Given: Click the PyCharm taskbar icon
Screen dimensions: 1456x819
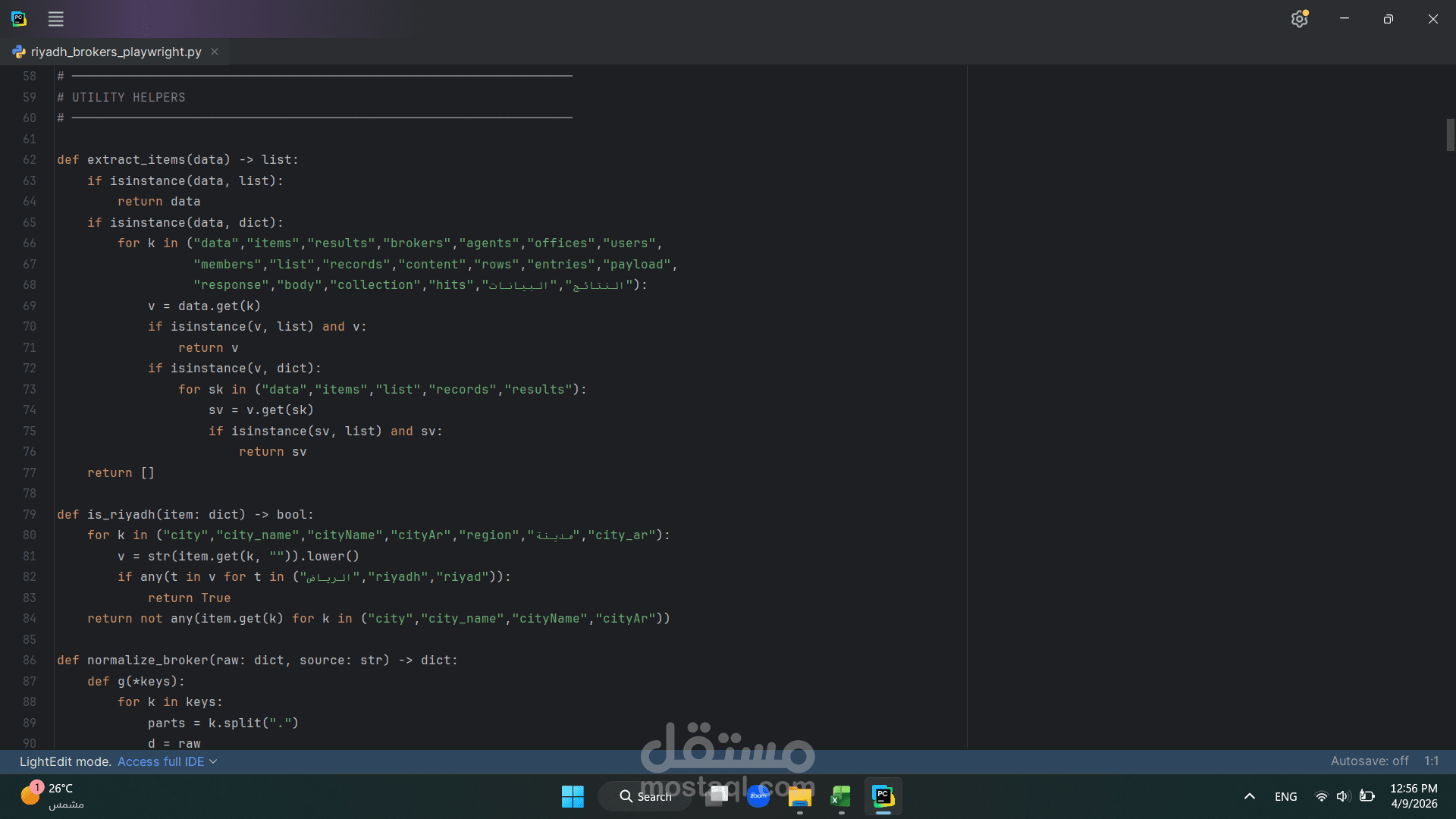Looking at the screenshot, I should [883, 796].
